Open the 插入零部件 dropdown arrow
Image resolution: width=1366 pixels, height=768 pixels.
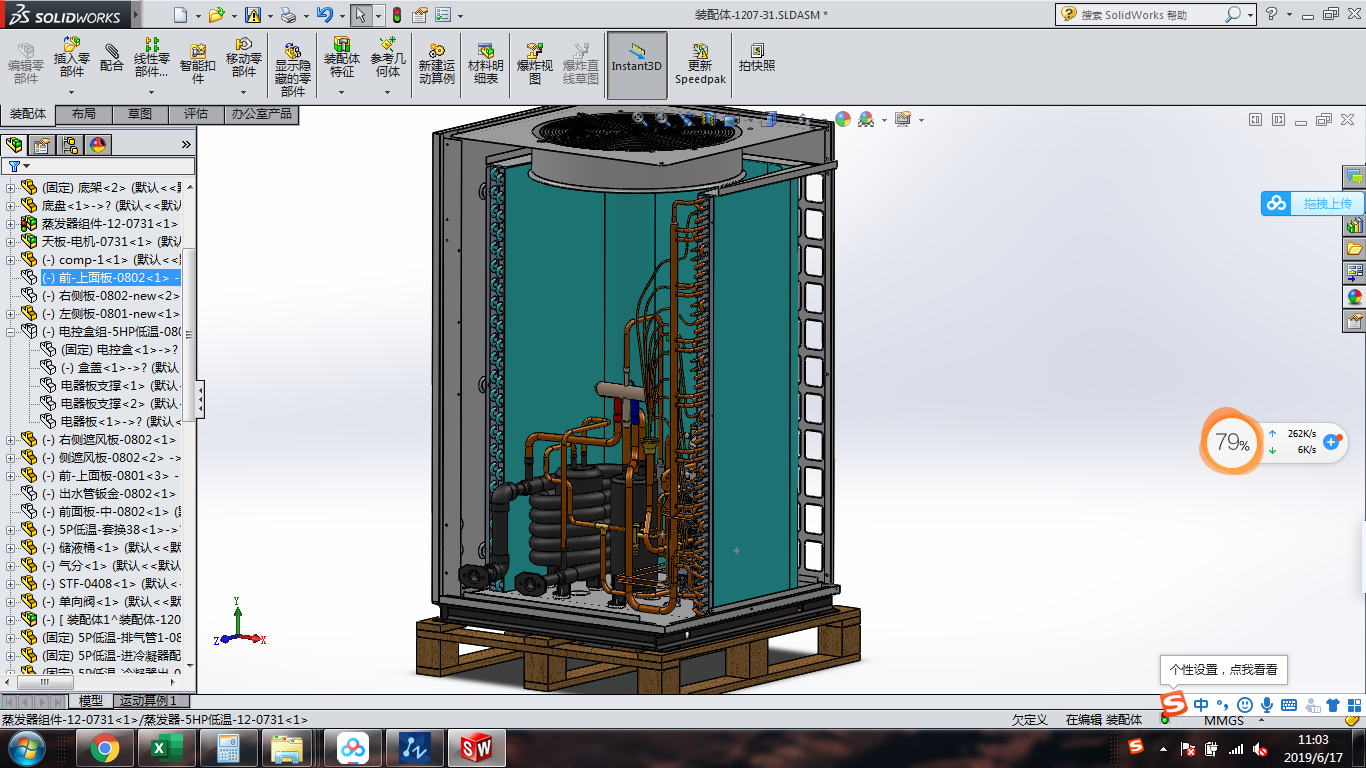click(x=72, y=92)
